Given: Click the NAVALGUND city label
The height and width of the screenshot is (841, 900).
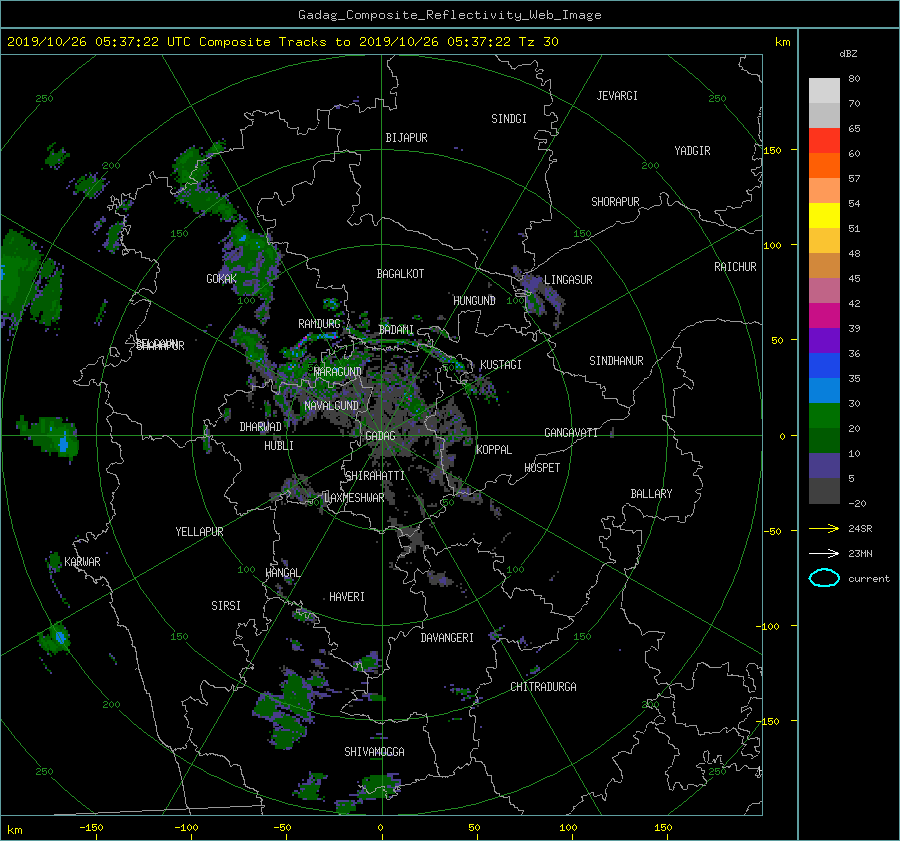Looking at the screenshot, I should 331,406.
